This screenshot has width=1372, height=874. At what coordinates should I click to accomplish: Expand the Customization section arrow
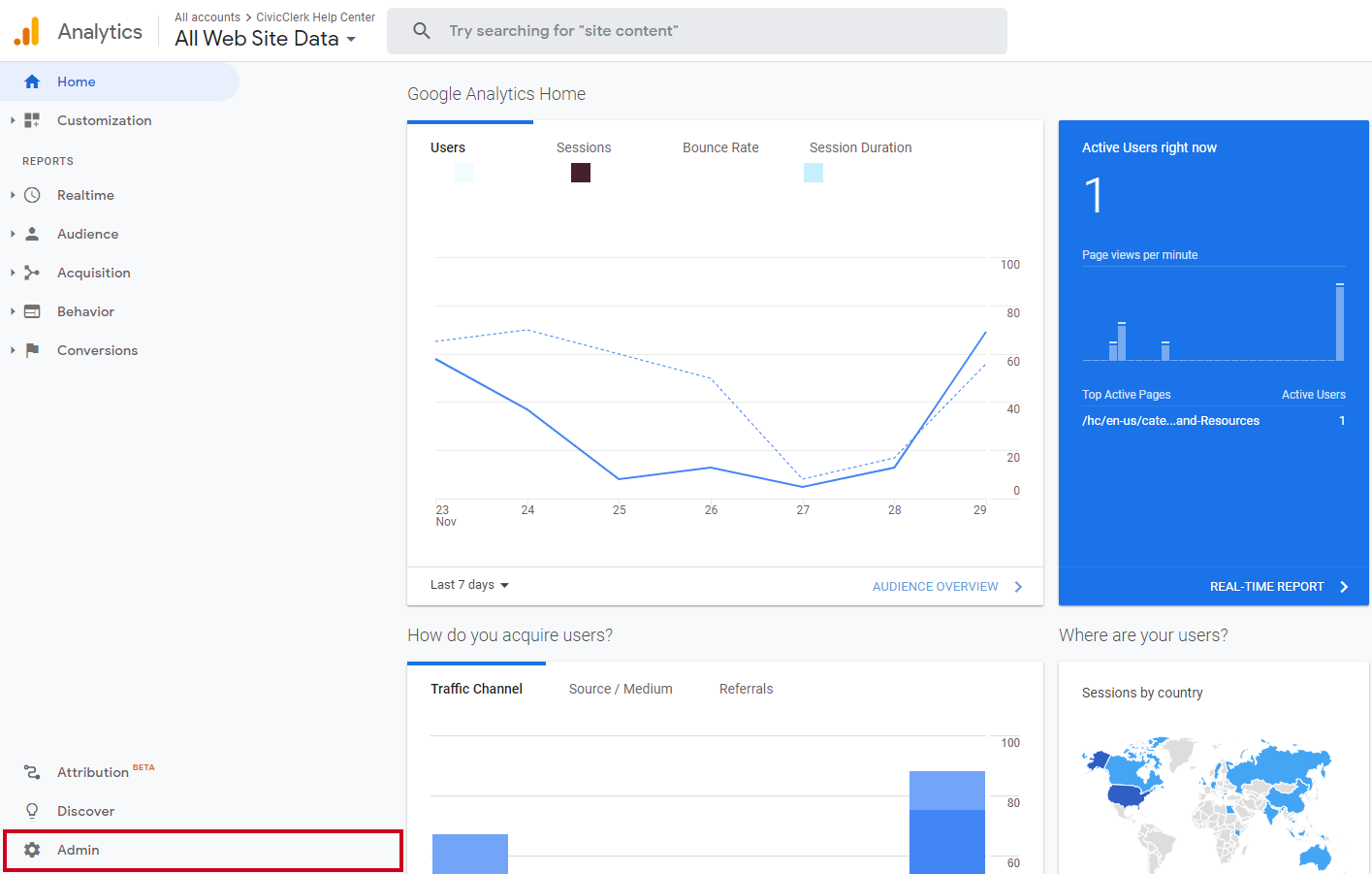[13, 120]
